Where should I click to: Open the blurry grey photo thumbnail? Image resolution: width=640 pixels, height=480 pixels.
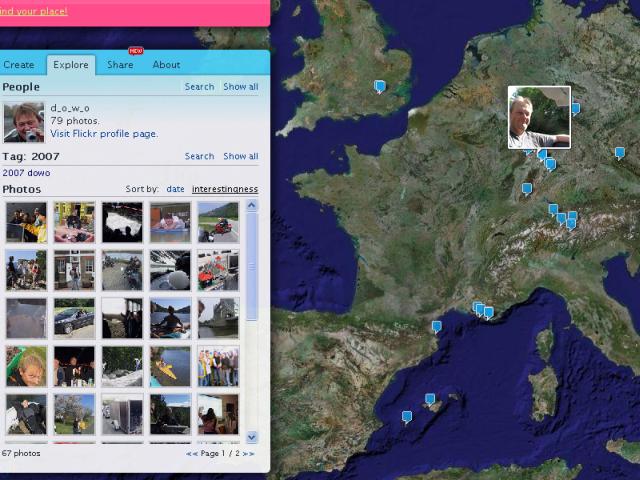pos(26,318)
